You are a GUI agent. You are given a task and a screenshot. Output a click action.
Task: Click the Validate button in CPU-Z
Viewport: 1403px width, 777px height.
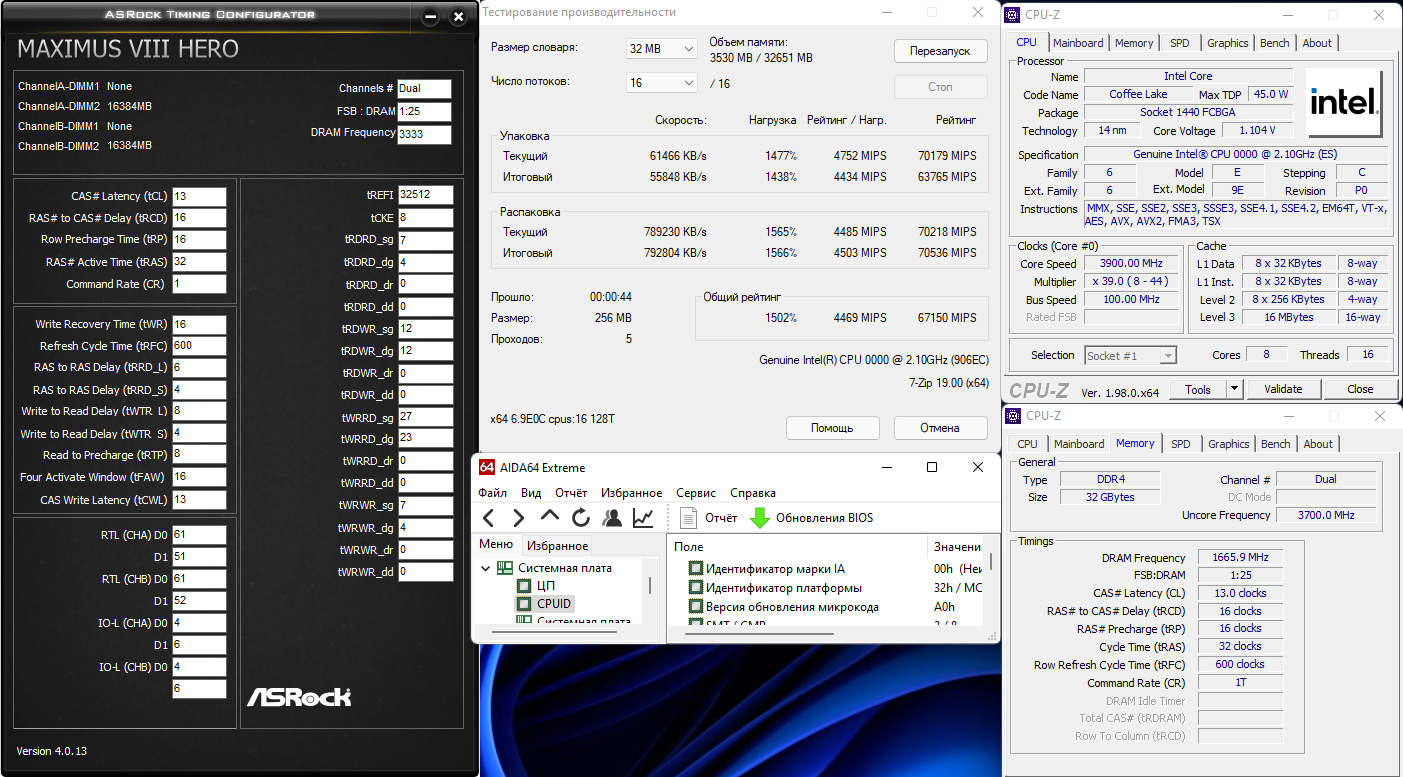point(1283,389)
